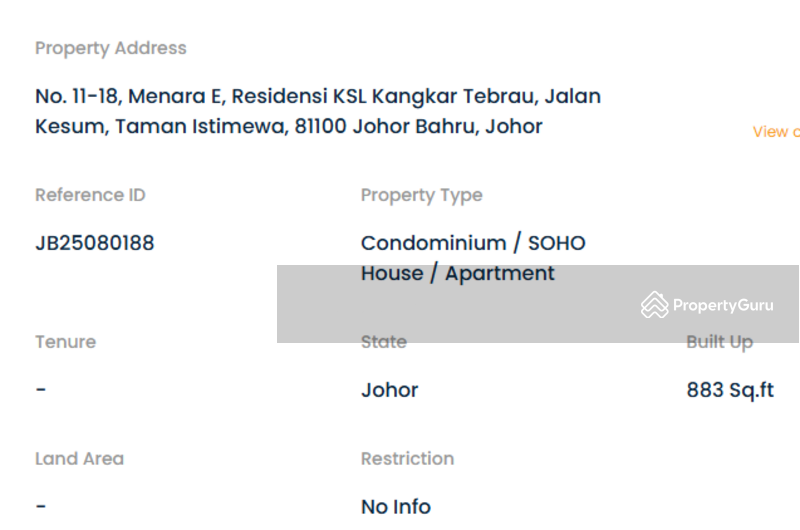Click the Restriction label

(x=408, y=459)
